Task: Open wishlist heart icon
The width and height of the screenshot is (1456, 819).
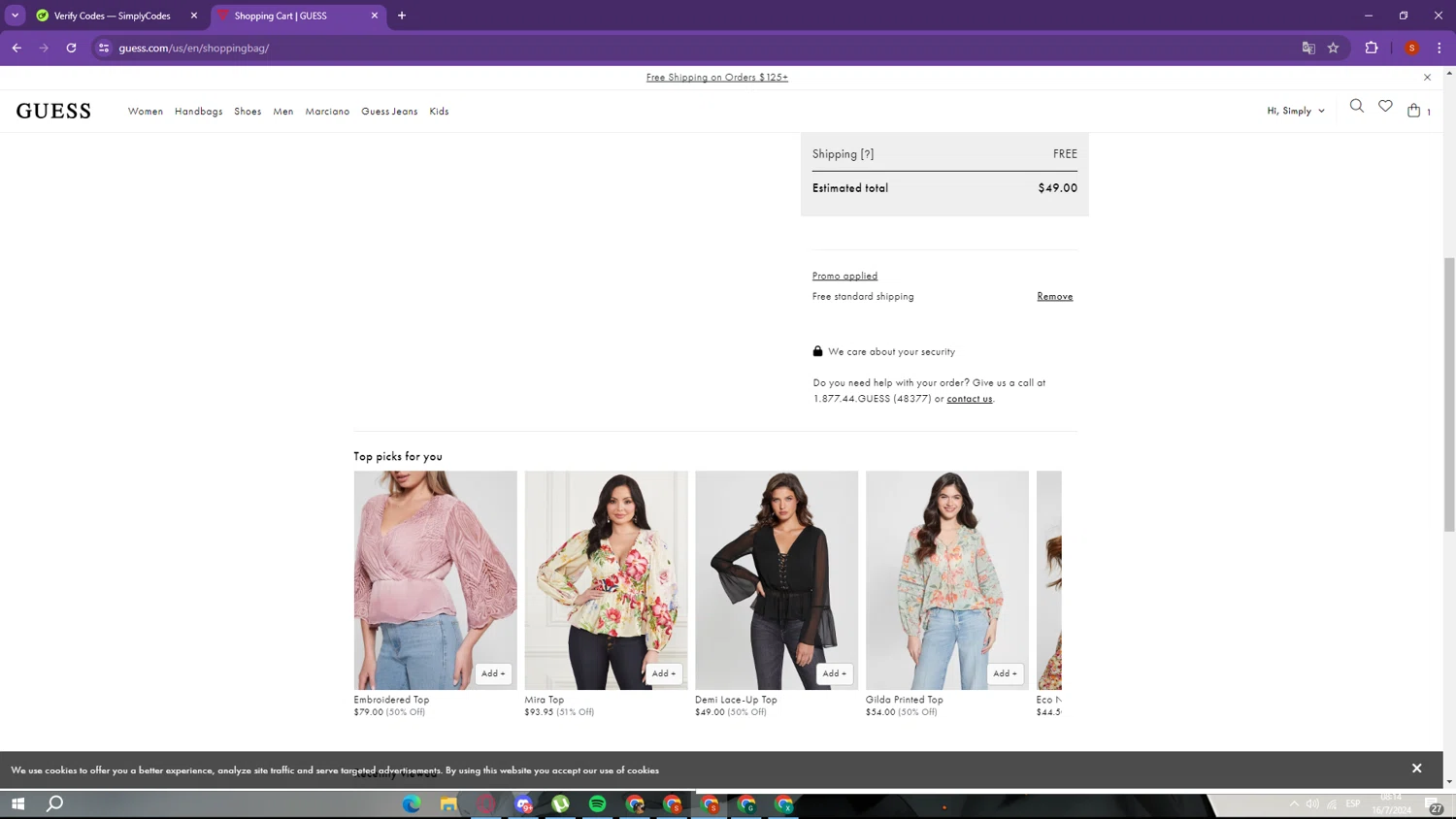Action: click(x=1385, y=106)
